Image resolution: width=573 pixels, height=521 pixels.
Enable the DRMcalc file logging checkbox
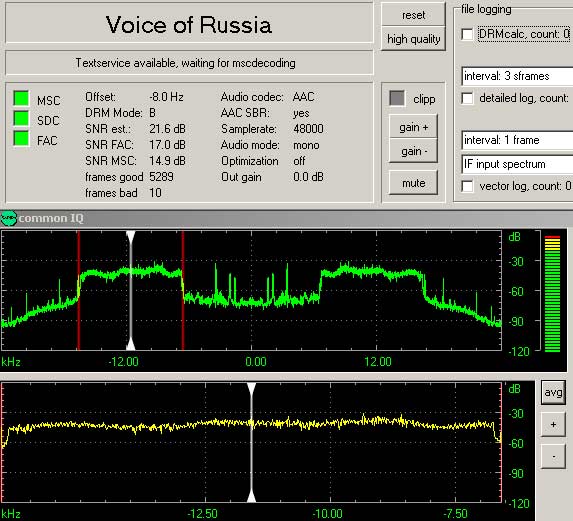tap(467, 34)
